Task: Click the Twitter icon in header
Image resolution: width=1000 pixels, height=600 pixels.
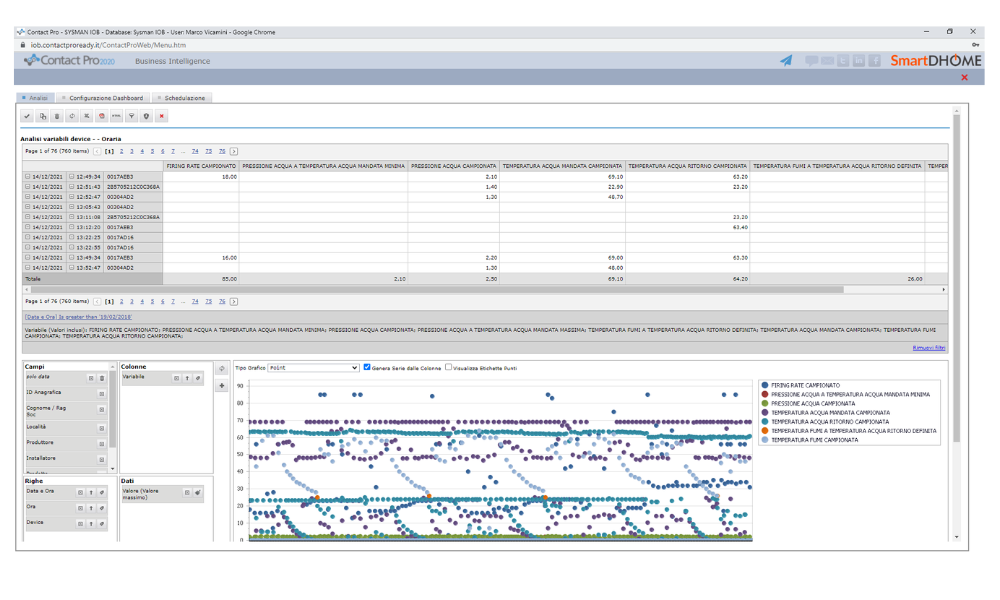Action: click(843, 61)
